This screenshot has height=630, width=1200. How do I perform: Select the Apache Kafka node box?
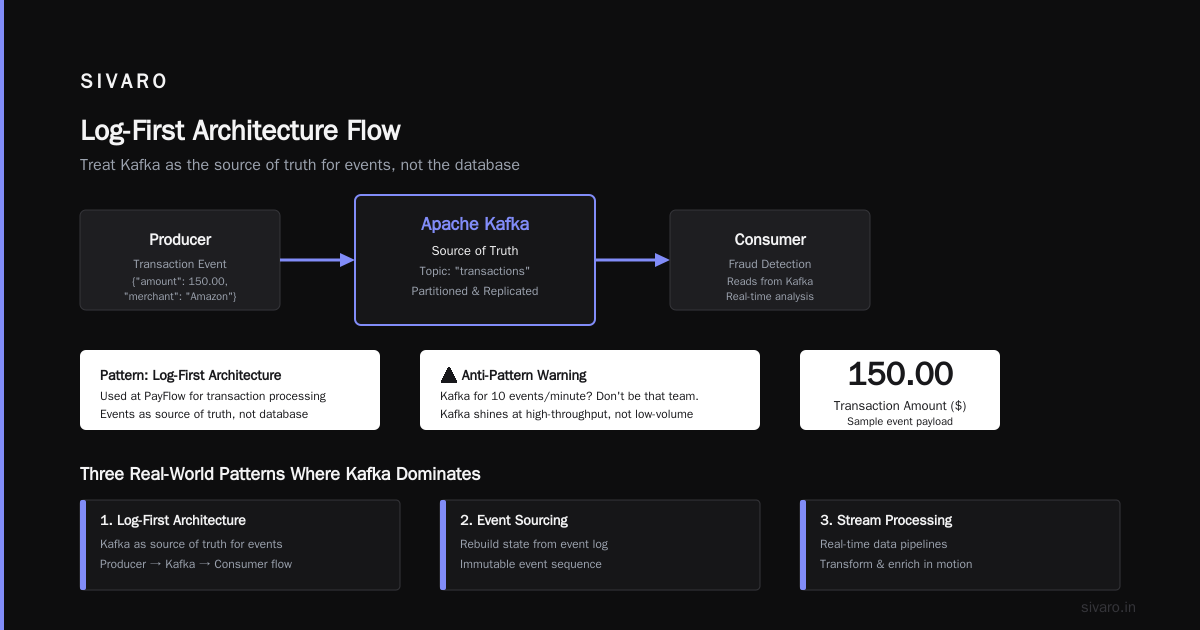tap(475, 260)
